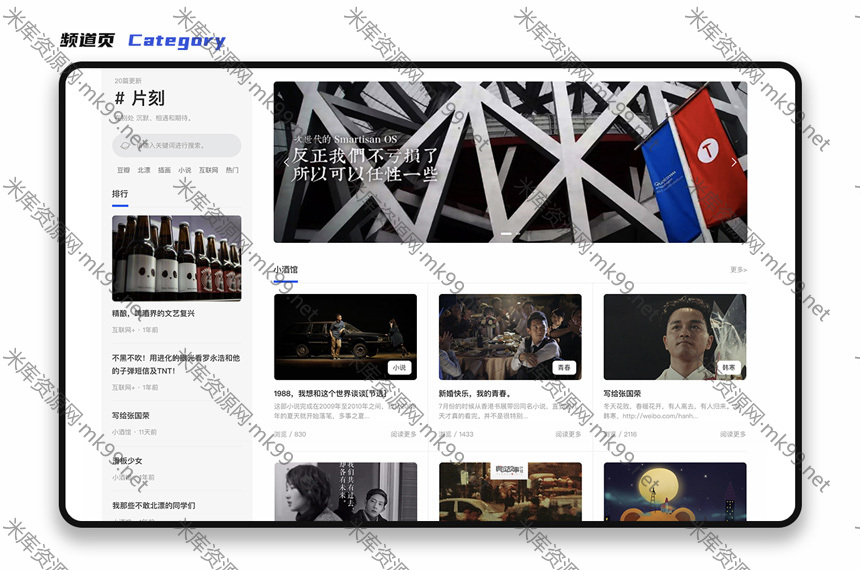Image resolution: width=860 pixels, height=570 pixels.
Task: Open the 新婚快乐 article banquet thumbnail
Action: (x=510, y=337)
